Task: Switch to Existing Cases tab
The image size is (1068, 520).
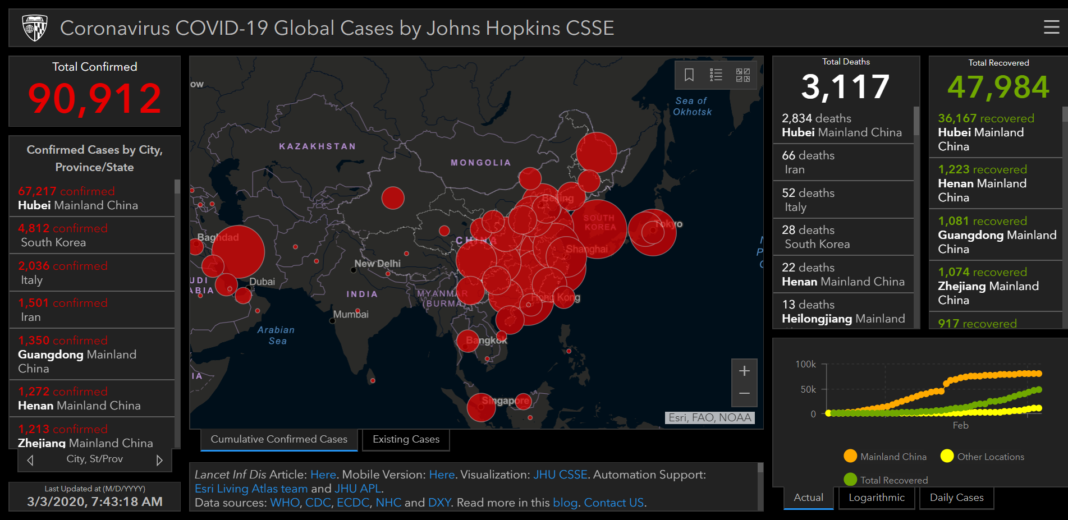Action: point(406,440)
